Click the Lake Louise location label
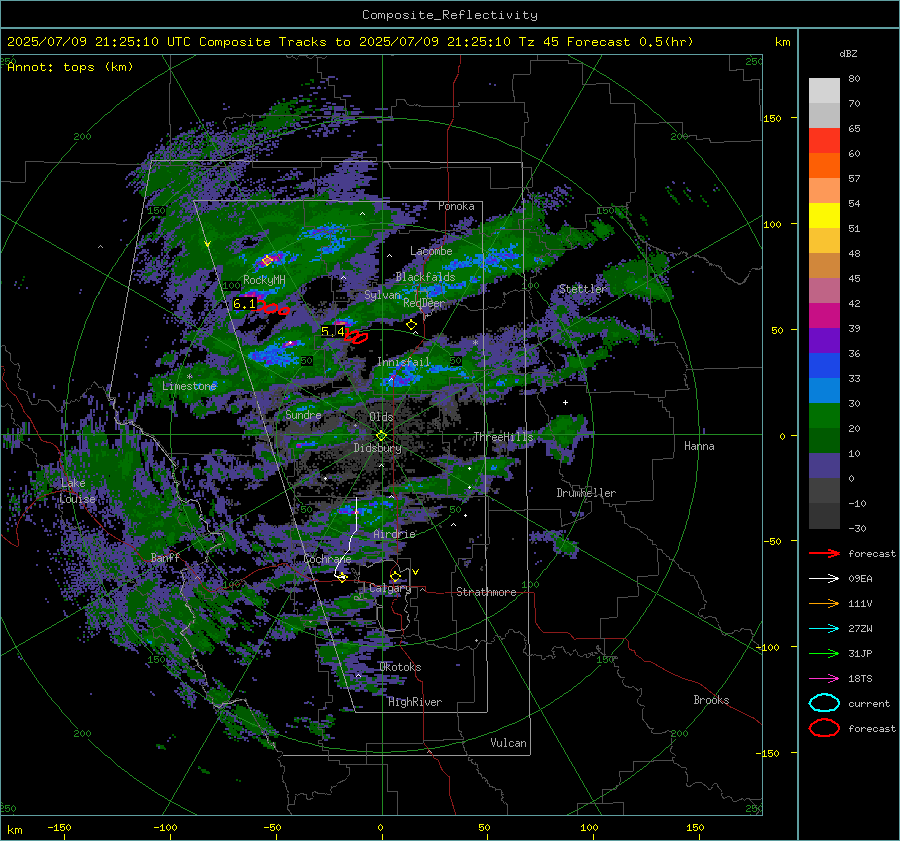 pyautogui.click(x=78, y=491)
